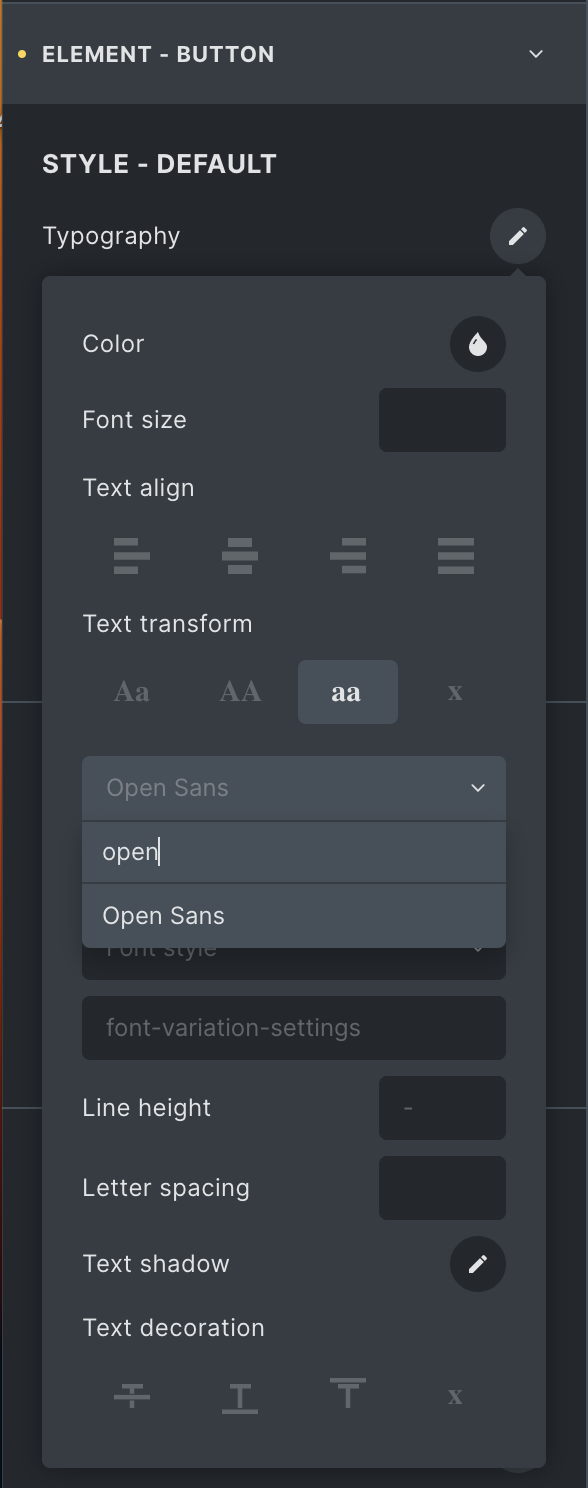Click the Font size input box
This screenshot has height=1488, width=588.
point(442,420)
